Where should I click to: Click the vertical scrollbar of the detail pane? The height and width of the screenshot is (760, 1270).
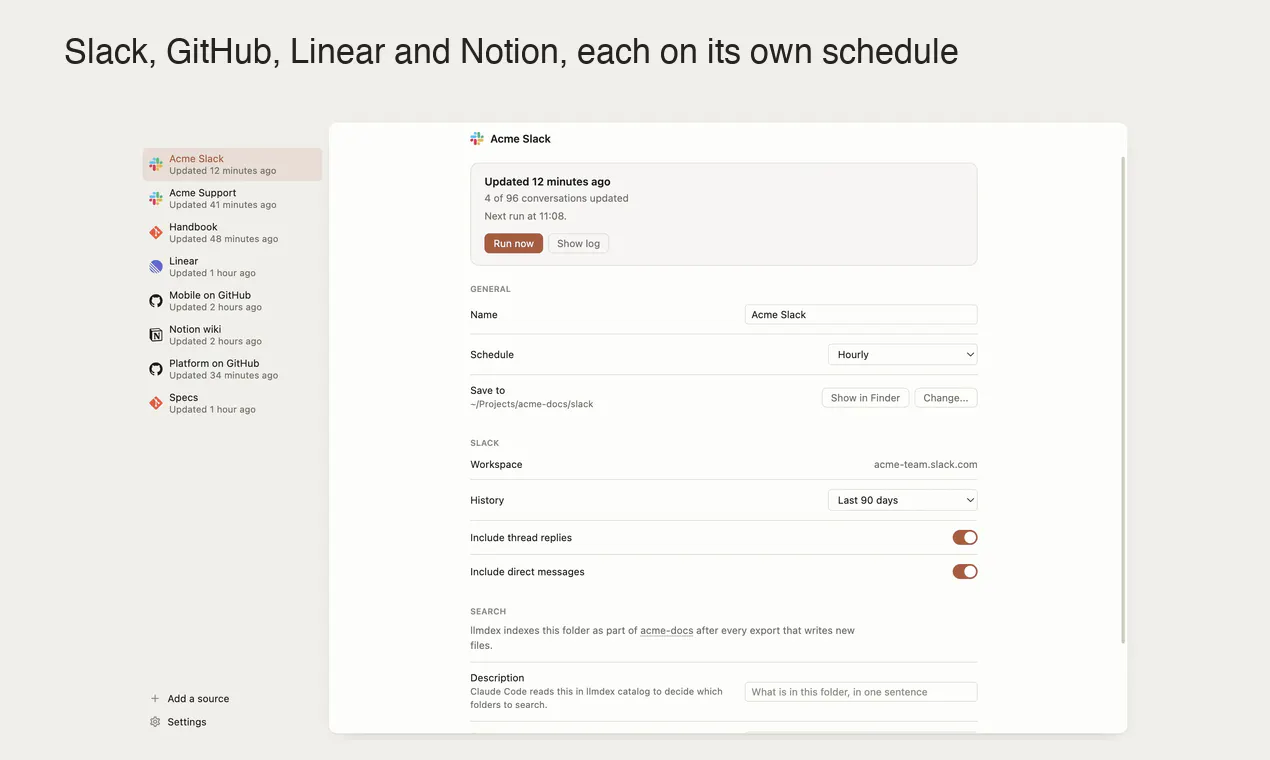tap(1122, 400)
